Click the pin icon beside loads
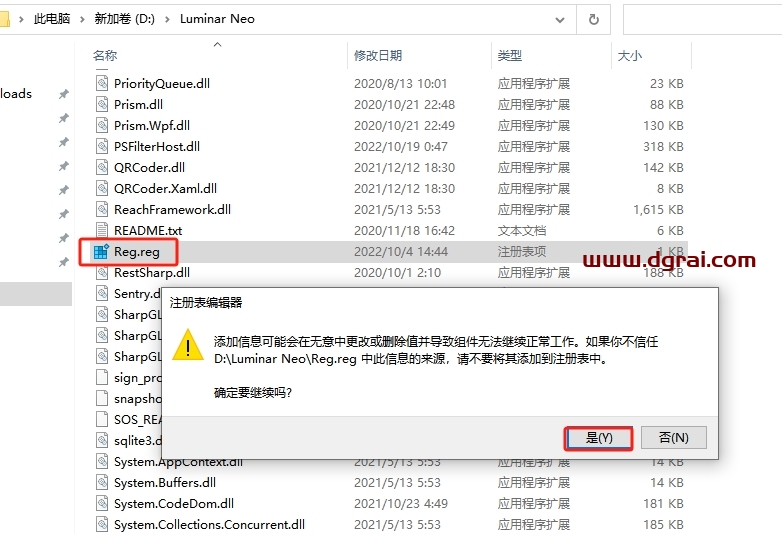782x534 pixels. click(63, 94)
